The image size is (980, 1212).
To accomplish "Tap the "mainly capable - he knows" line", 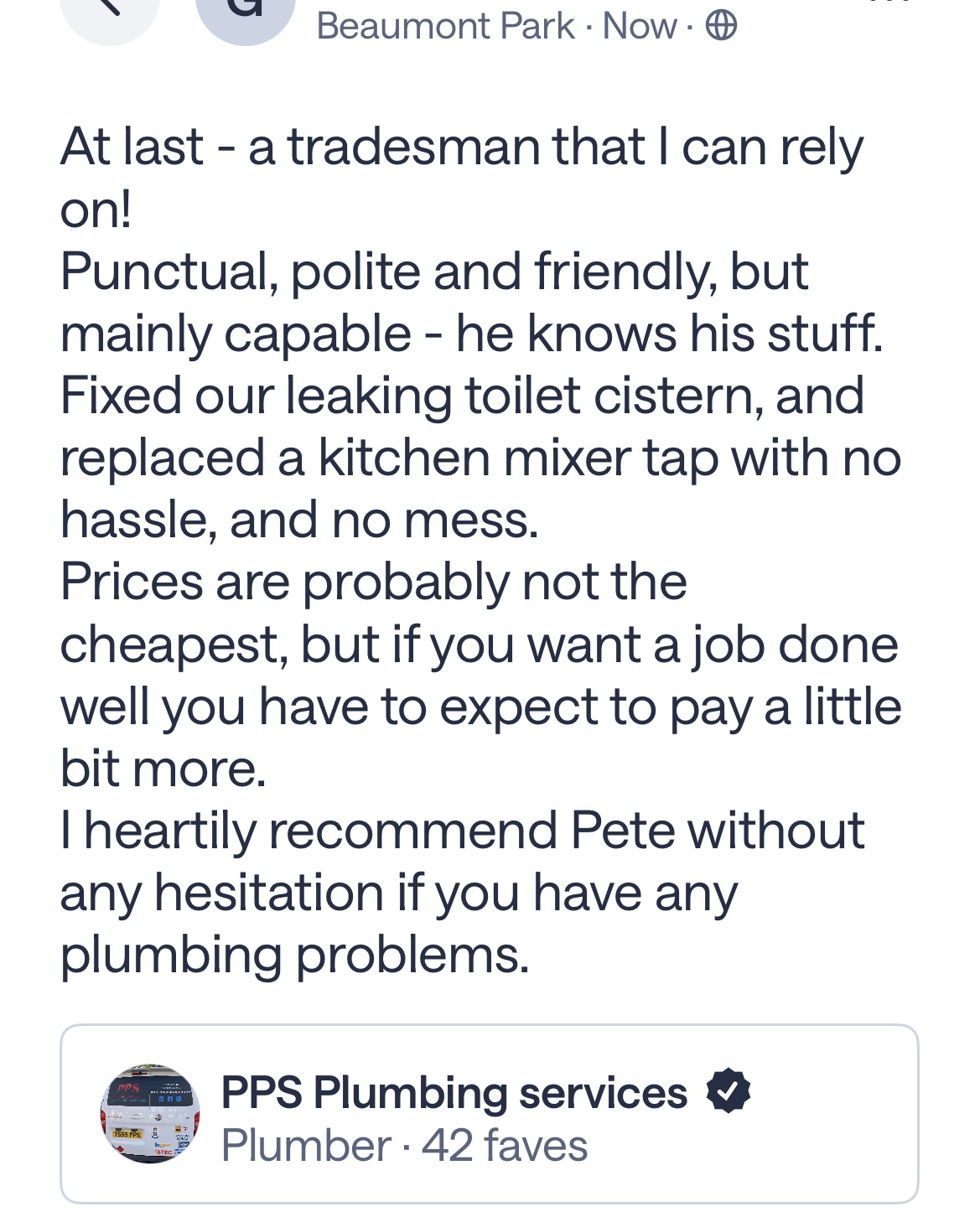I will pos(471,334).
